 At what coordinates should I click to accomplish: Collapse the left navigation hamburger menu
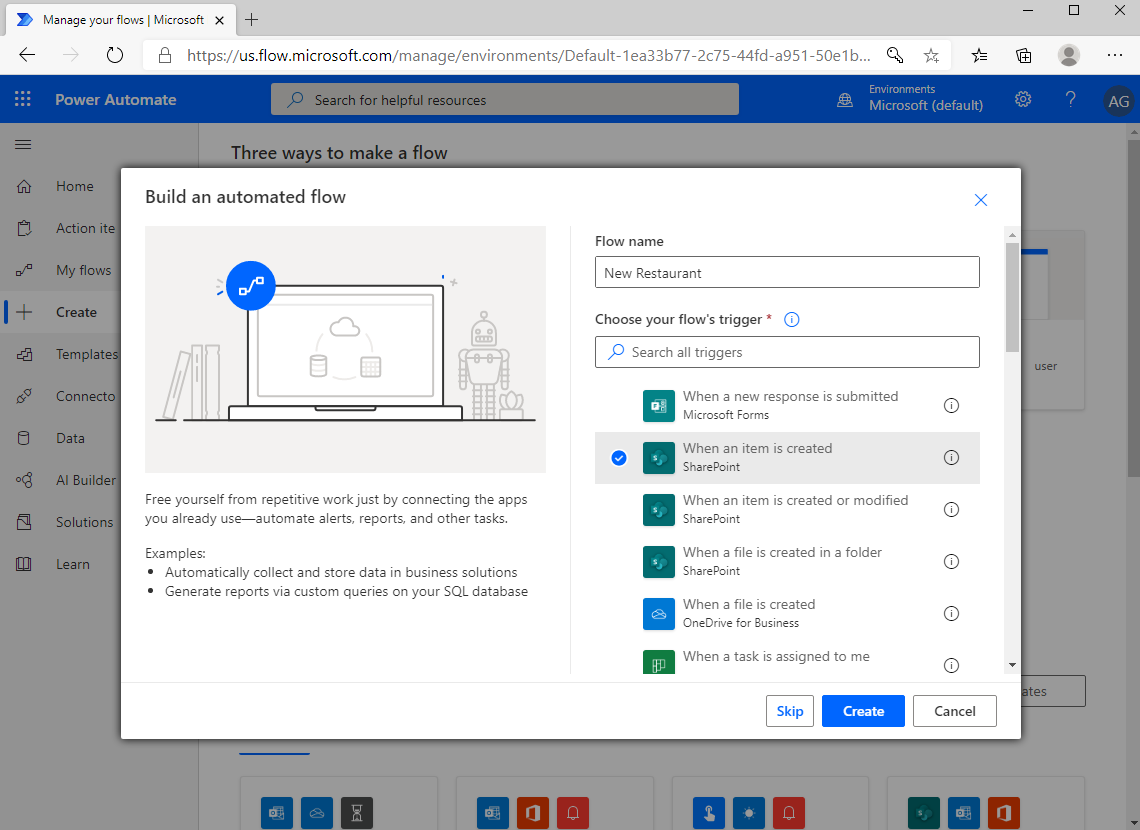(x=23, y=144)
